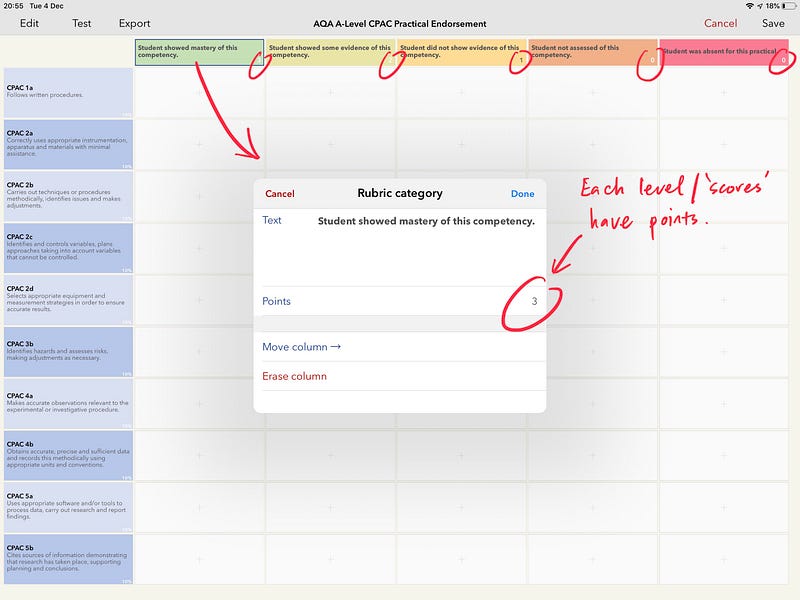Add text to CPAC 3b mastery cell
This screenshot has width=800, height=600.
pyautogui.click(x=199, y=352)
